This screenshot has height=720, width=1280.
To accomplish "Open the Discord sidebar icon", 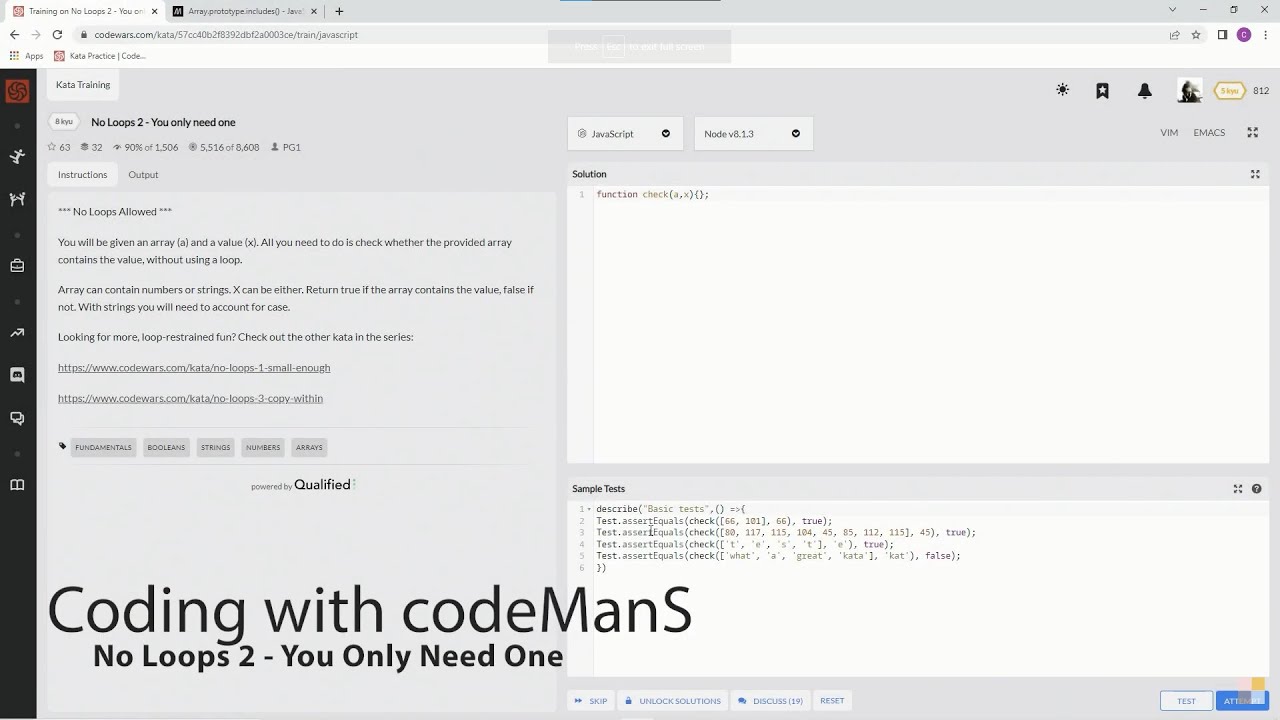I will click(x=17, y=375).
